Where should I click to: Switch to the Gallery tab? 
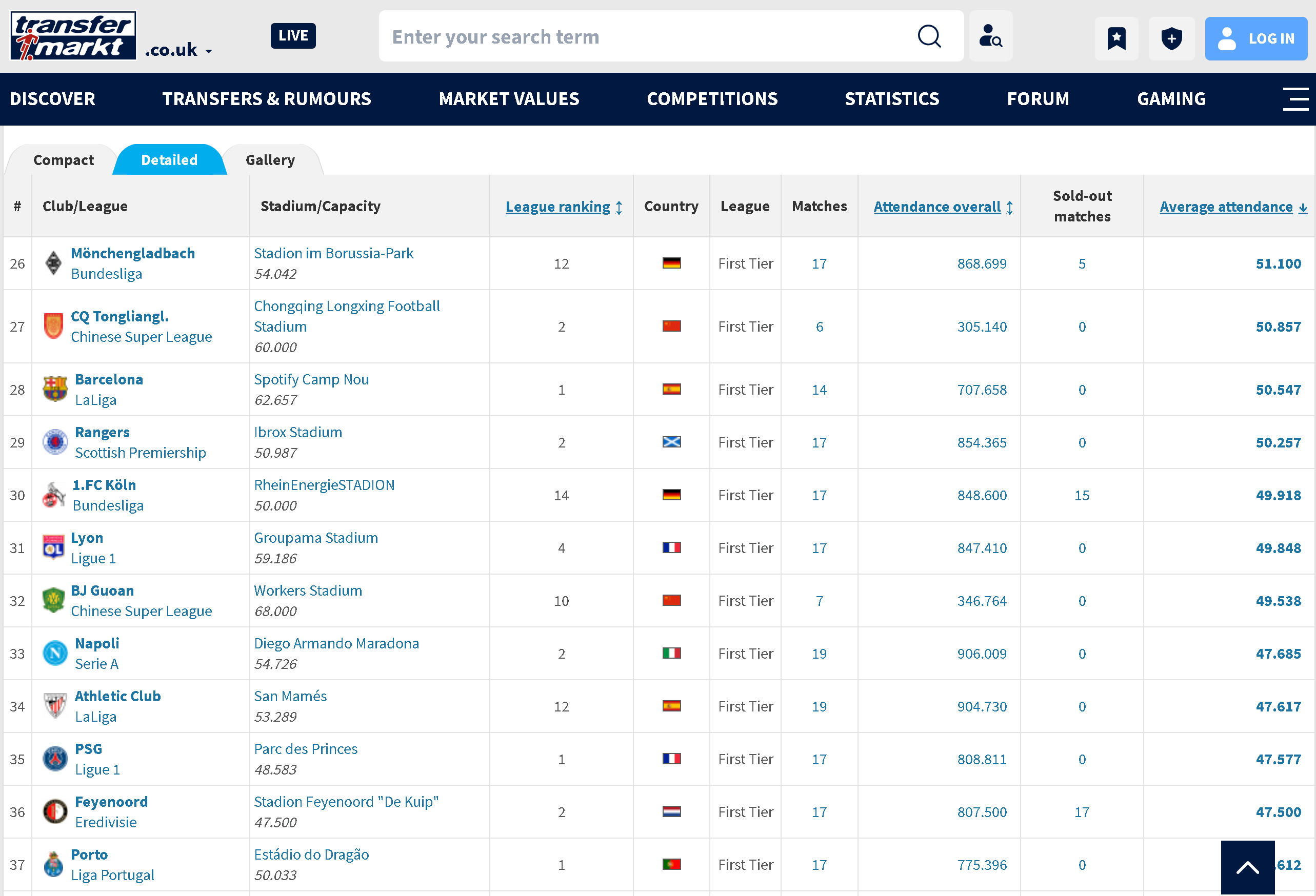point(270,160)
